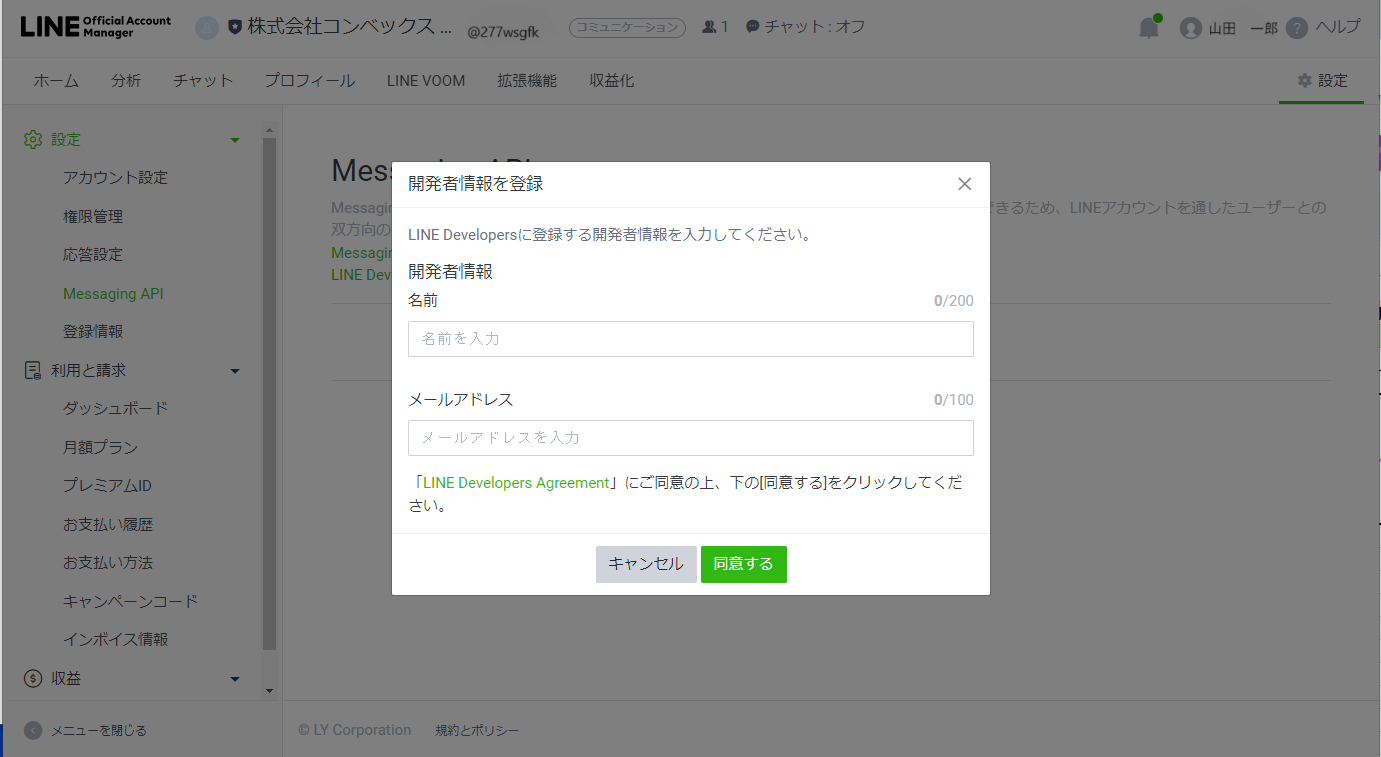Click the メニューを閉じる label
The height and width of the screenshot is (757, 1381).
[99, 731]
